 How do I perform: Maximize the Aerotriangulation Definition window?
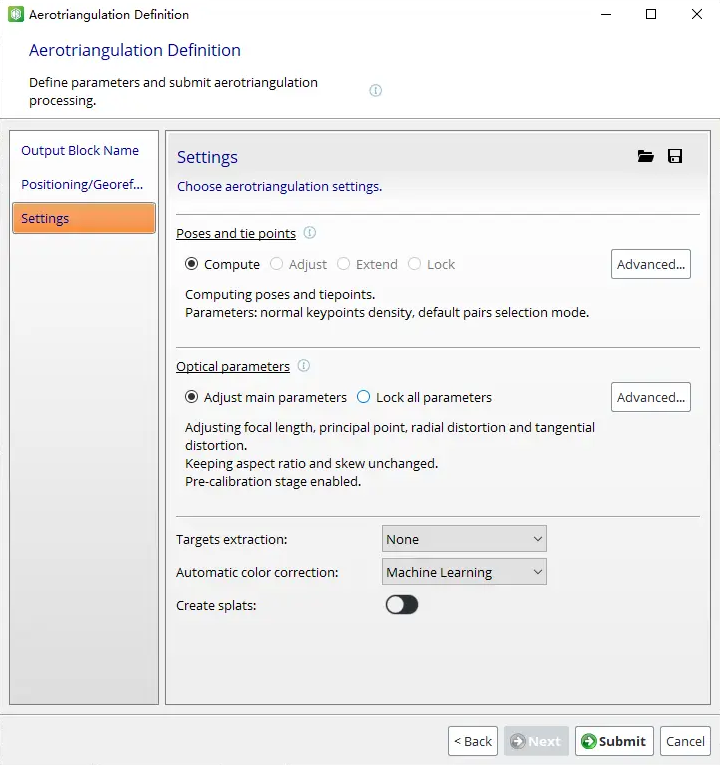(x=651, y=14)
